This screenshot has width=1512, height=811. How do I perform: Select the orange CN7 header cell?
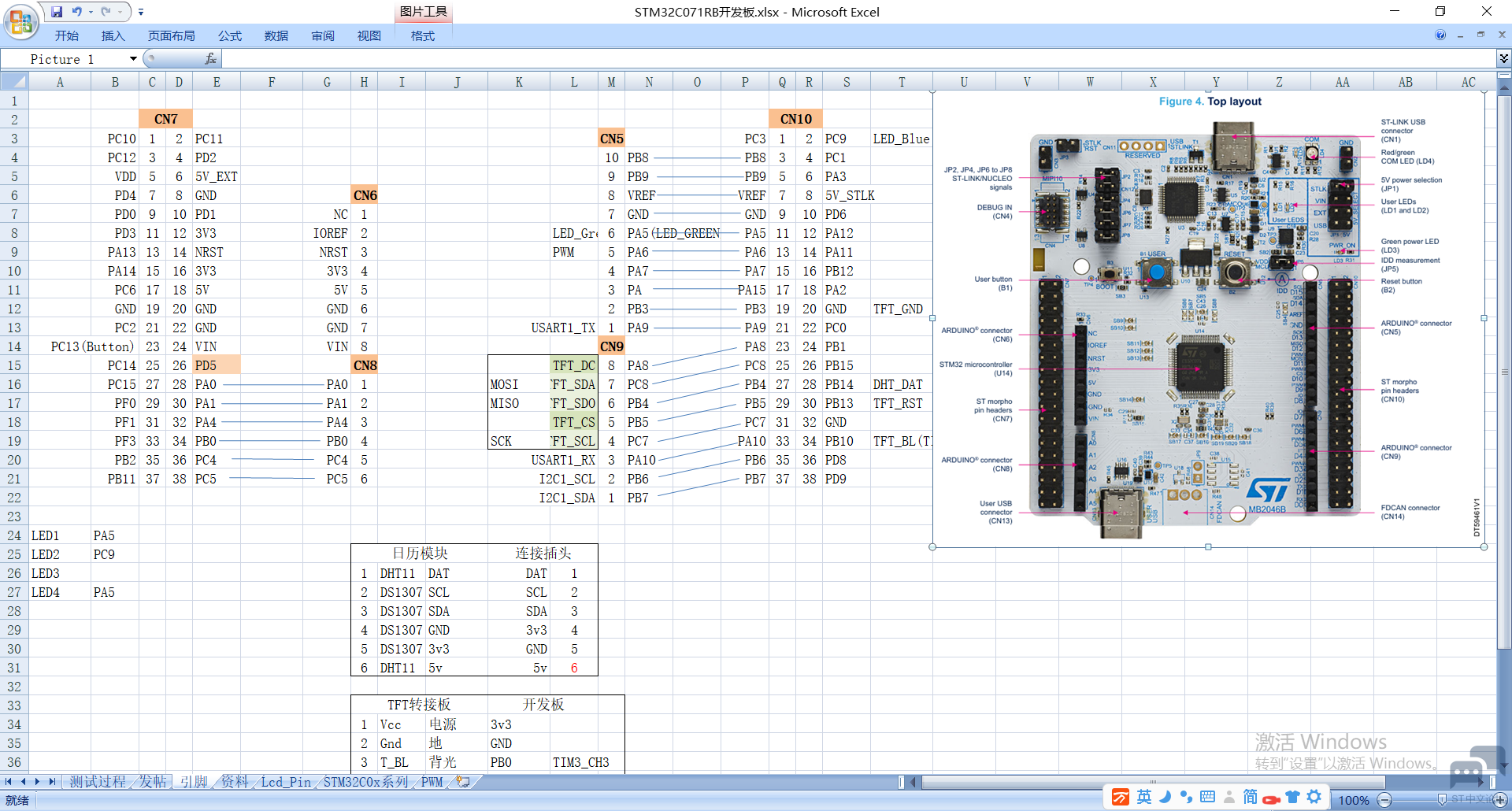click(x=166, y=120)
